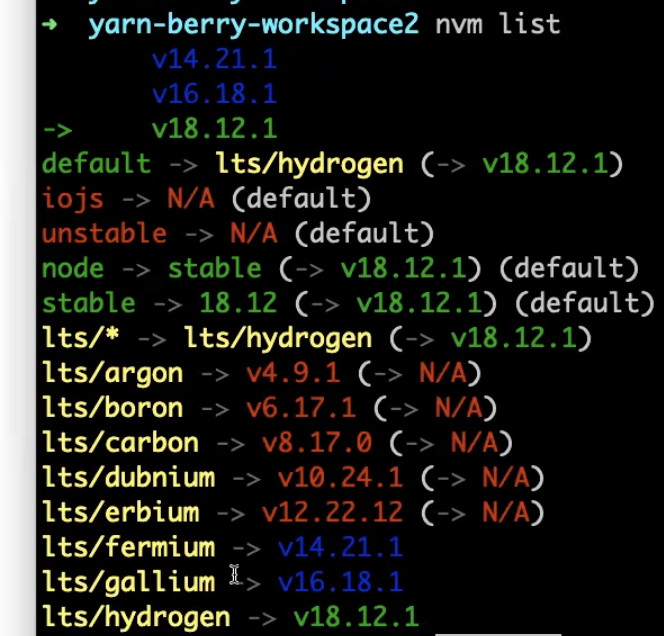Click N/A in the iojs line
The width and height of the screenshot is (664, 636).
click(x=191, y=198)
